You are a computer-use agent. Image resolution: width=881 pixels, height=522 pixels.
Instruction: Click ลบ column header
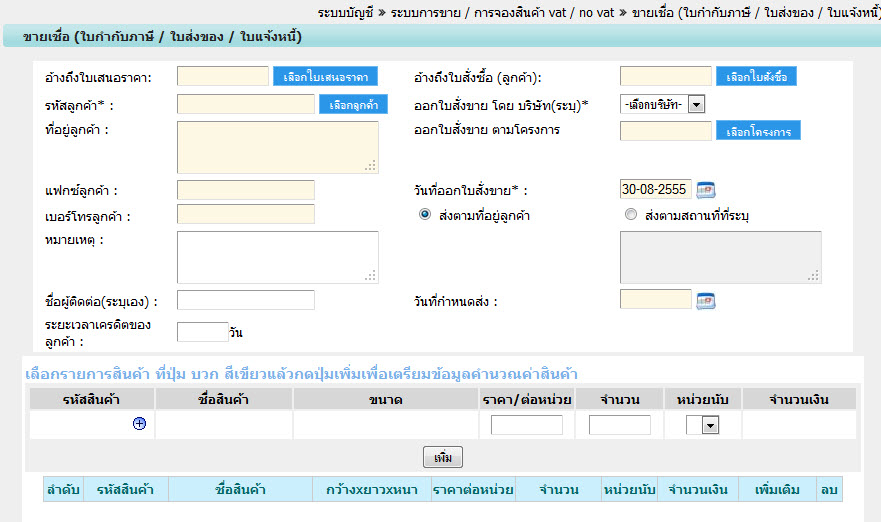(829, 489)
